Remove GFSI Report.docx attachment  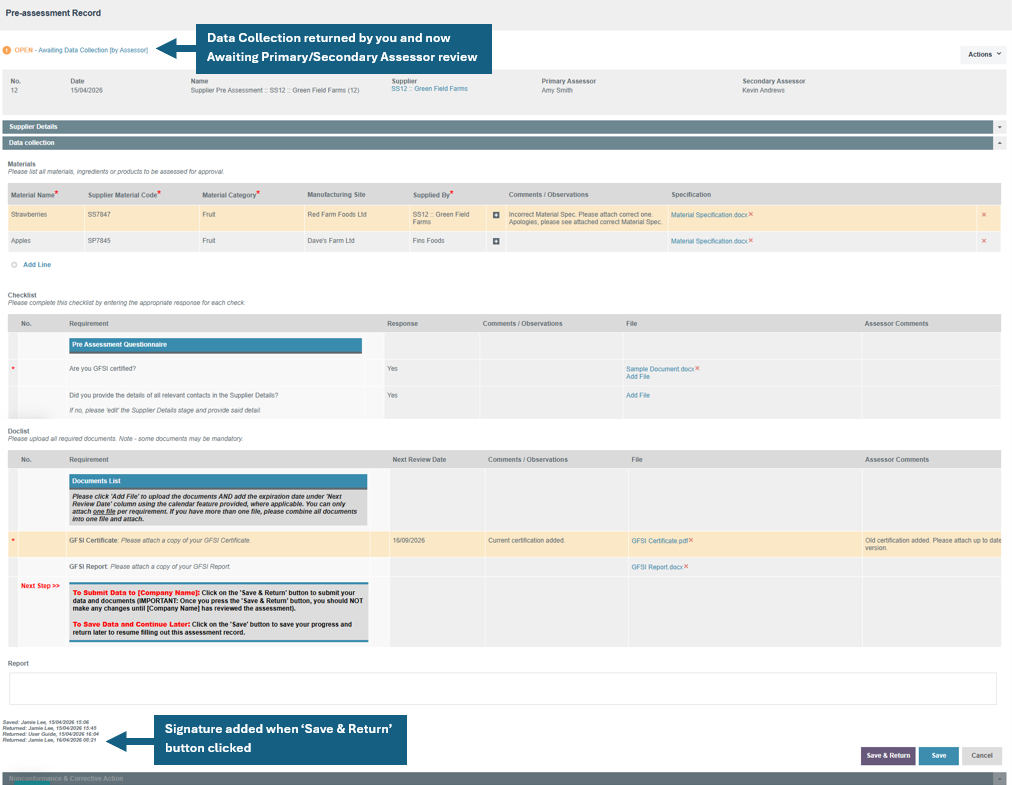coord(686,567)
